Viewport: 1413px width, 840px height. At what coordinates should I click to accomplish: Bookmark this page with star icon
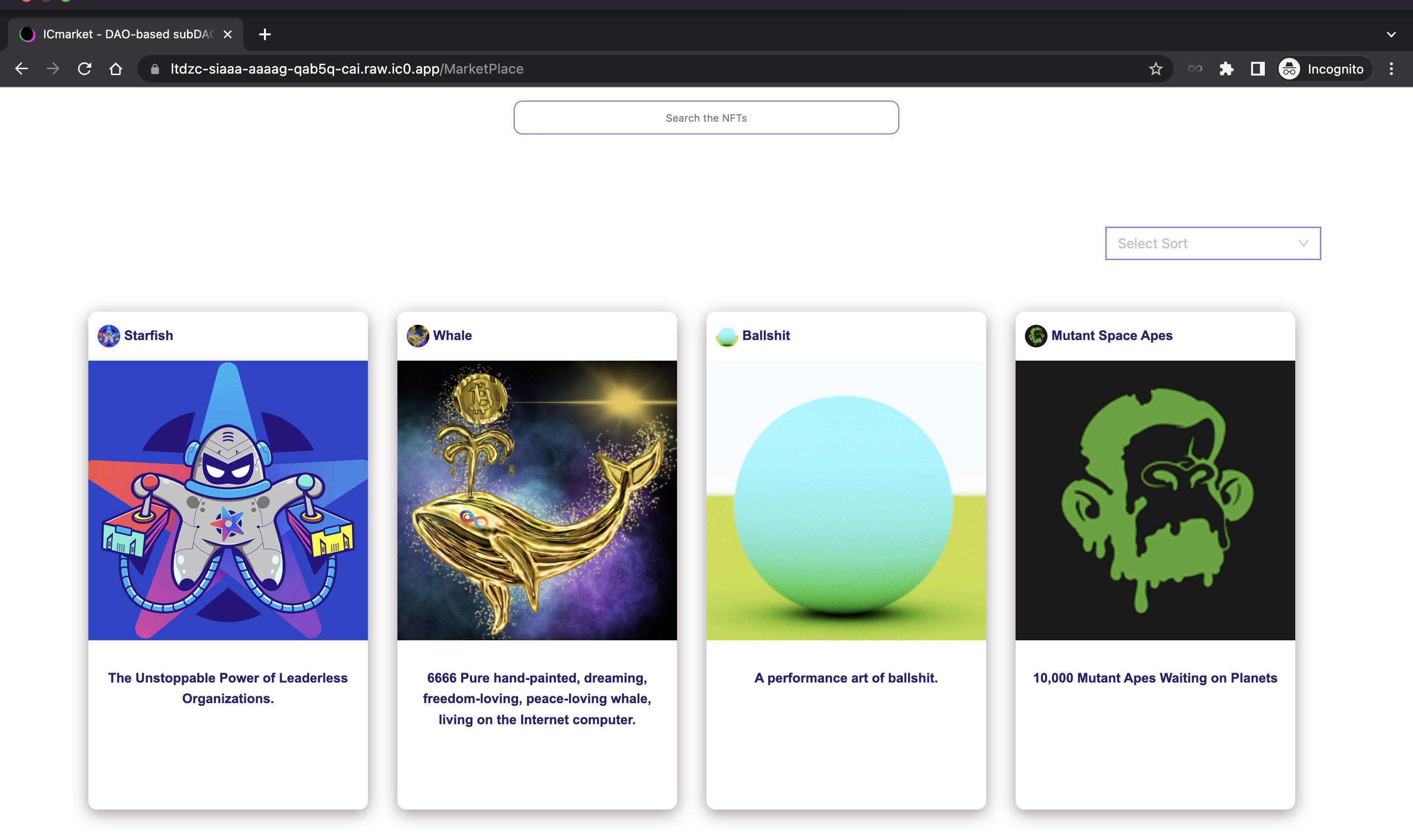coord(1155,69)
